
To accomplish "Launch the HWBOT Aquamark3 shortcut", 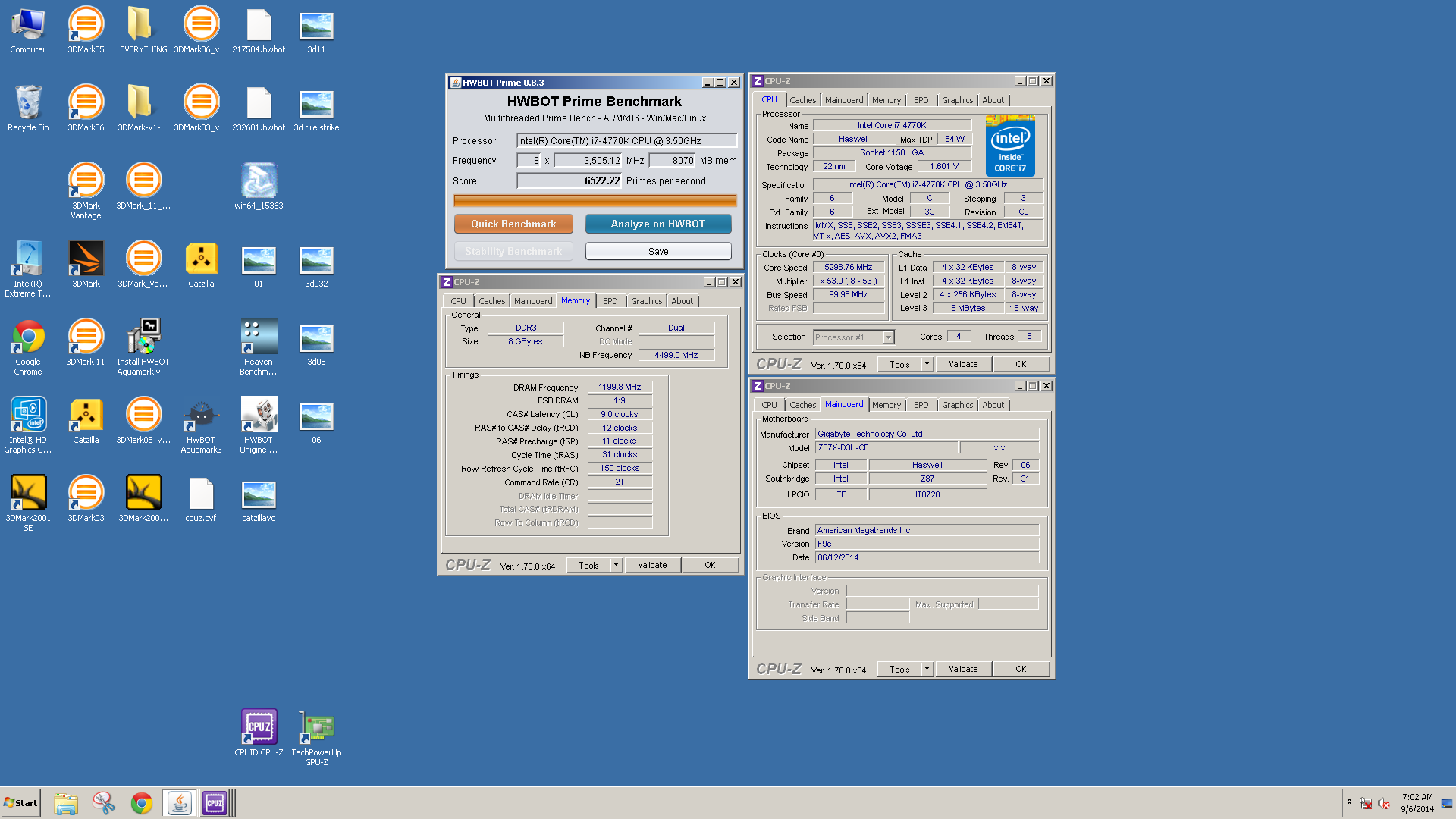I will coord(201,425).
